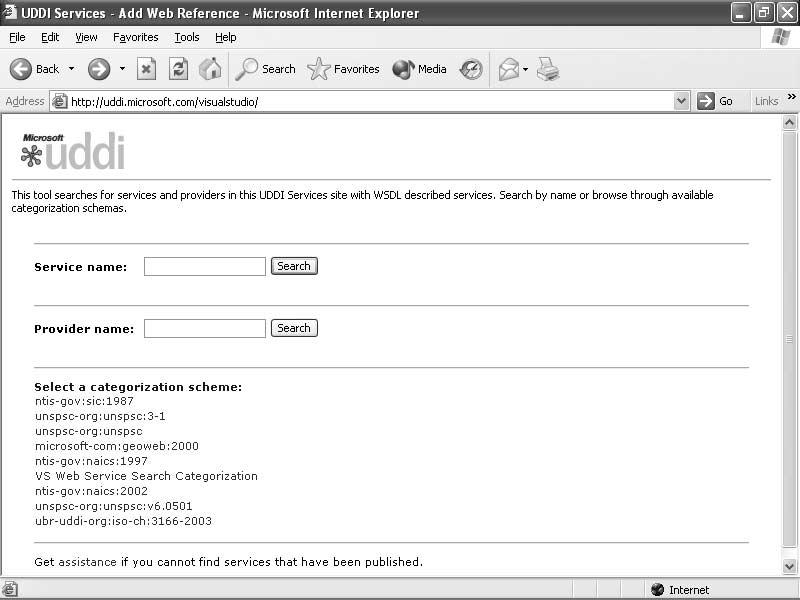The width and height of the screenshot is (800, 600).
Task: Click the Go button
Action: (715, 101)
